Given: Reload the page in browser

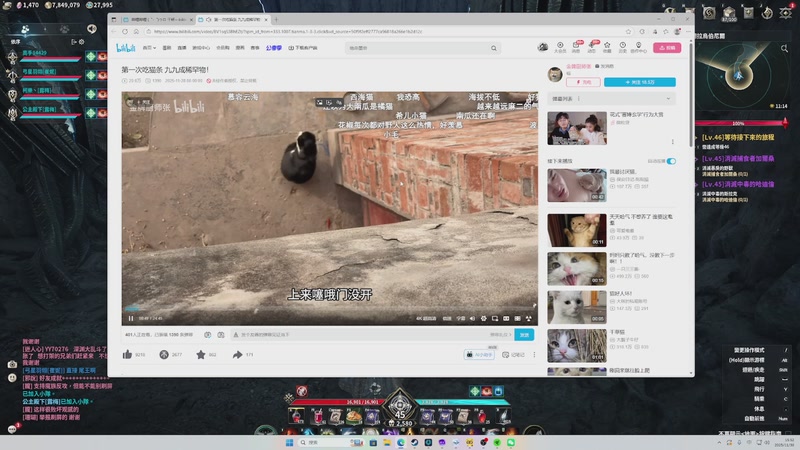Looking at the screenshot, I should 125,32.
